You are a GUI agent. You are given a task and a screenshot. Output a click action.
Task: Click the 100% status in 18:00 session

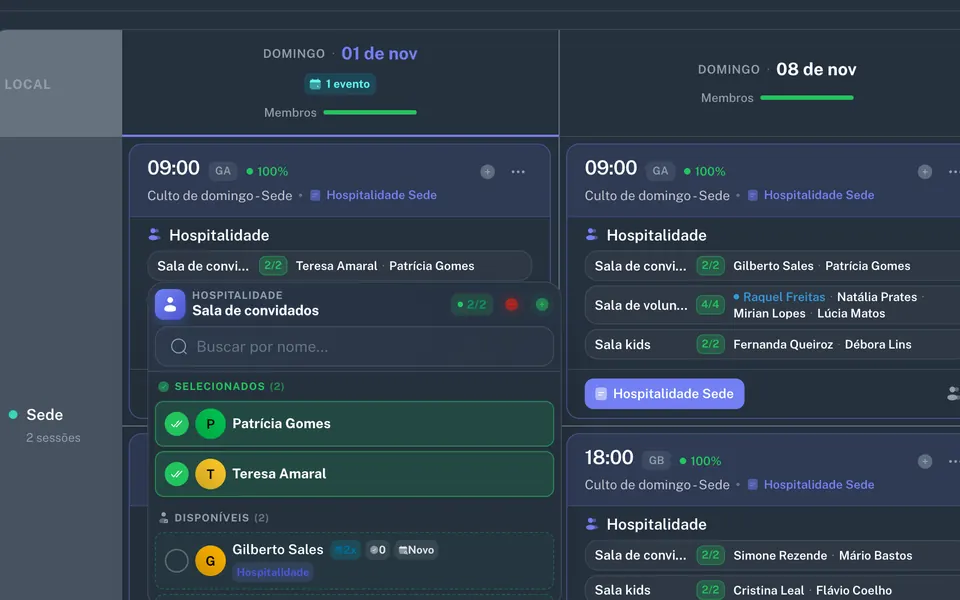[700, 461]
